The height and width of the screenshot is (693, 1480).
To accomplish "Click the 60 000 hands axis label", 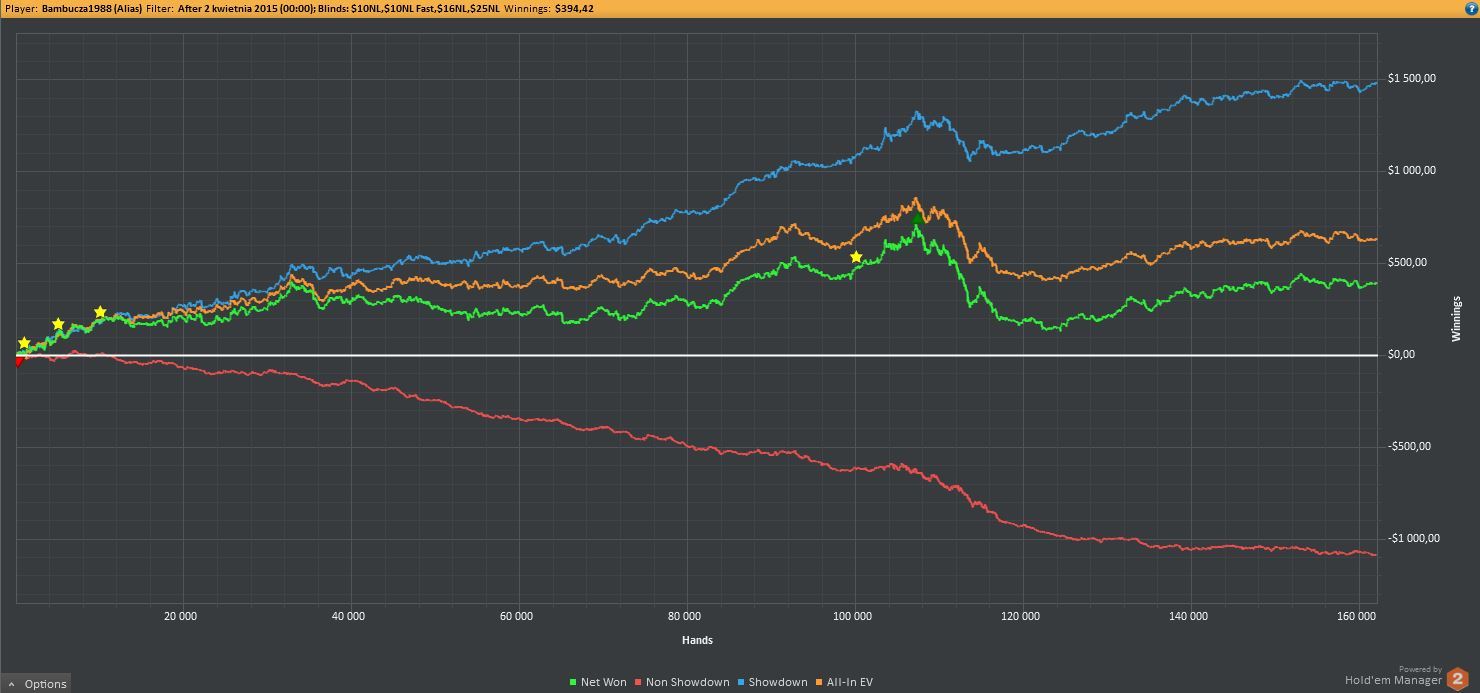I will (517, 617).
